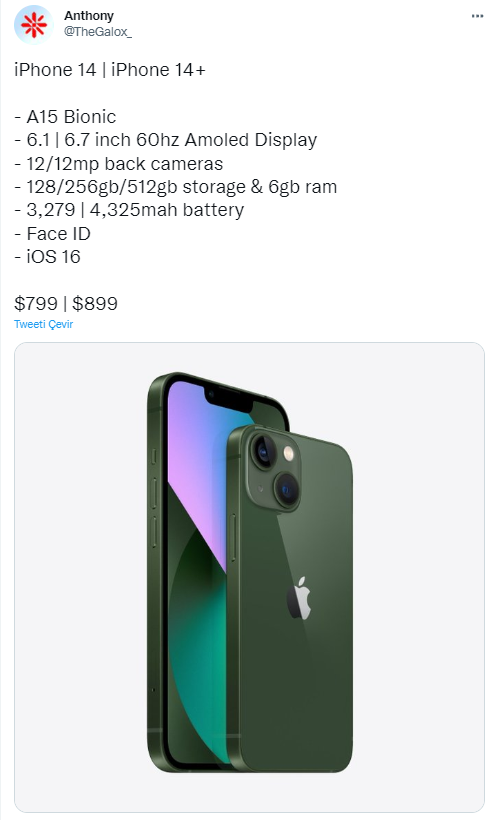Open the attached green iPhone image
The width and height of the screenshot is (496, 820).
pos(249,577)
